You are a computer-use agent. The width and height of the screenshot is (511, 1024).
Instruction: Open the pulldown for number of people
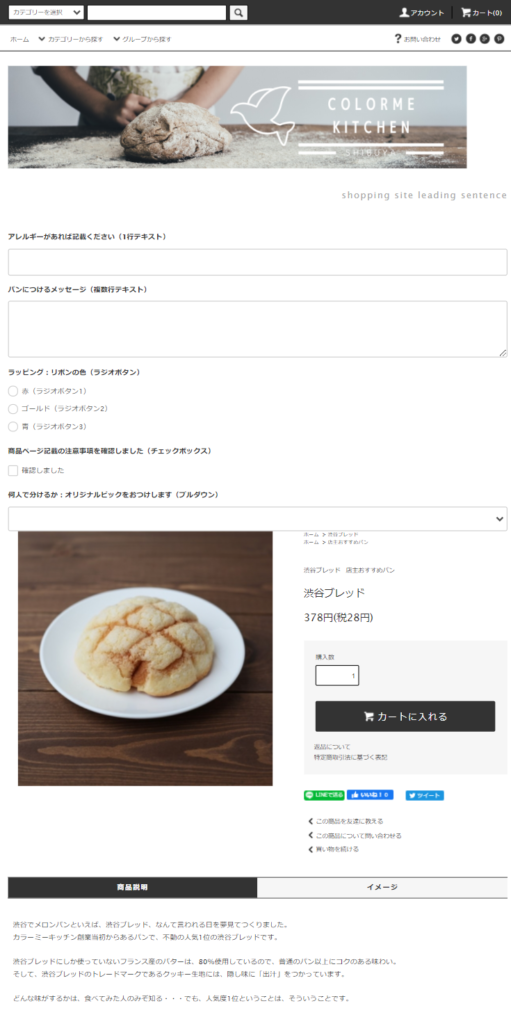(257, 519)
